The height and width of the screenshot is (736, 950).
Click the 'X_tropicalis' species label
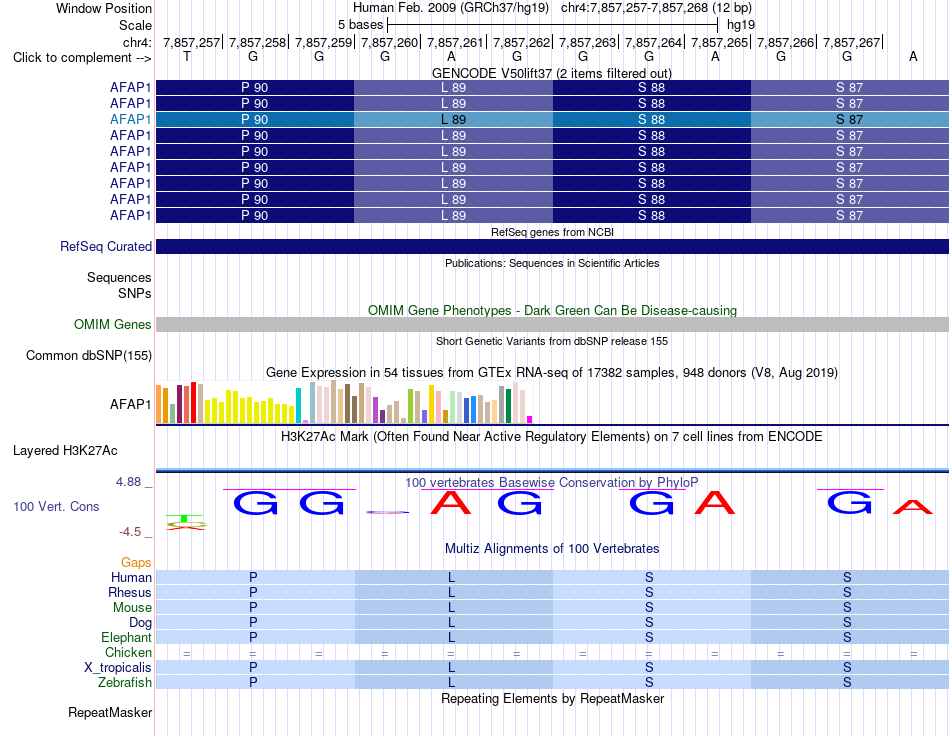118,668
